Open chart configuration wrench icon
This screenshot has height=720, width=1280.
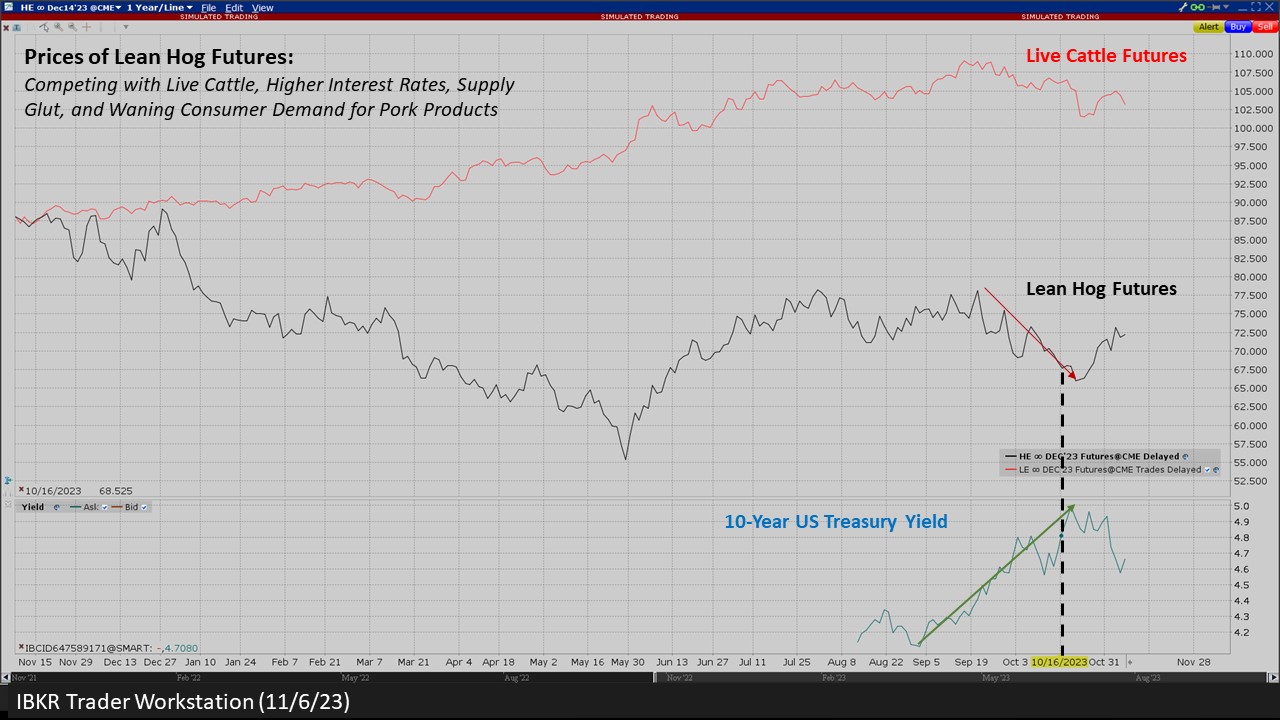pyautogui.click(x=1183, y=7)
